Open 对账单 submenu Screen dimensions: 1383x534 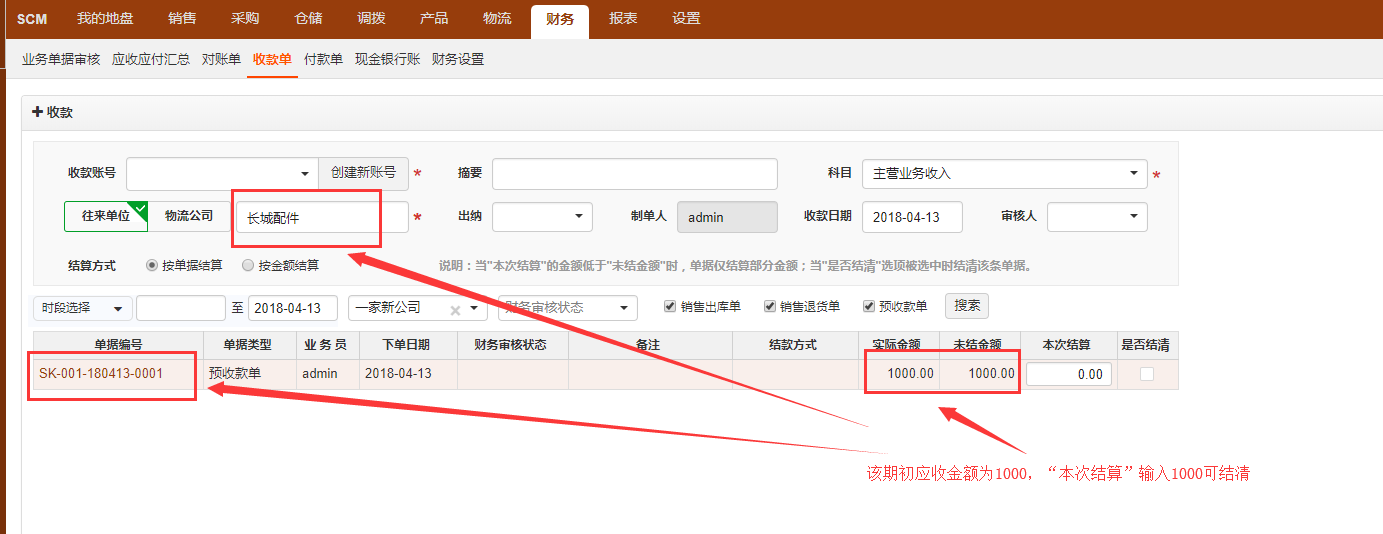(x=221, y=59)
